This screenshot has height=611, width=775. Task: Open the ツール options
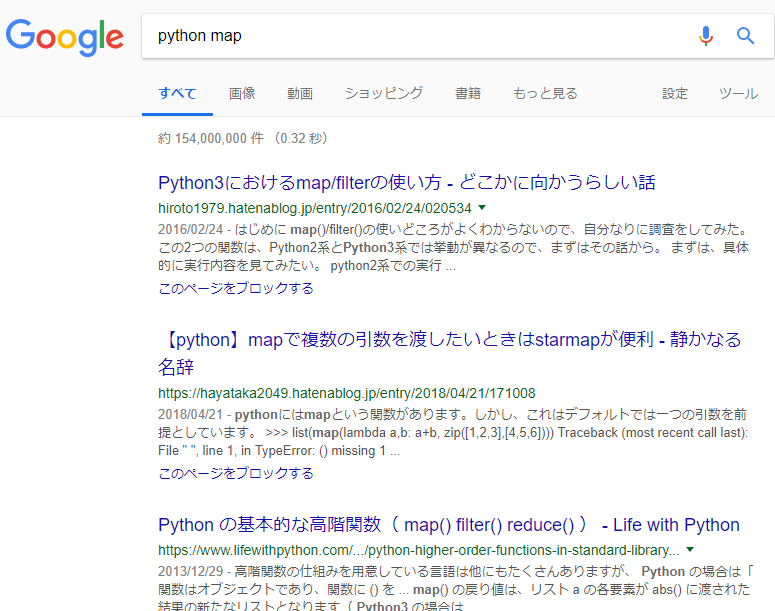coord(738,93)
